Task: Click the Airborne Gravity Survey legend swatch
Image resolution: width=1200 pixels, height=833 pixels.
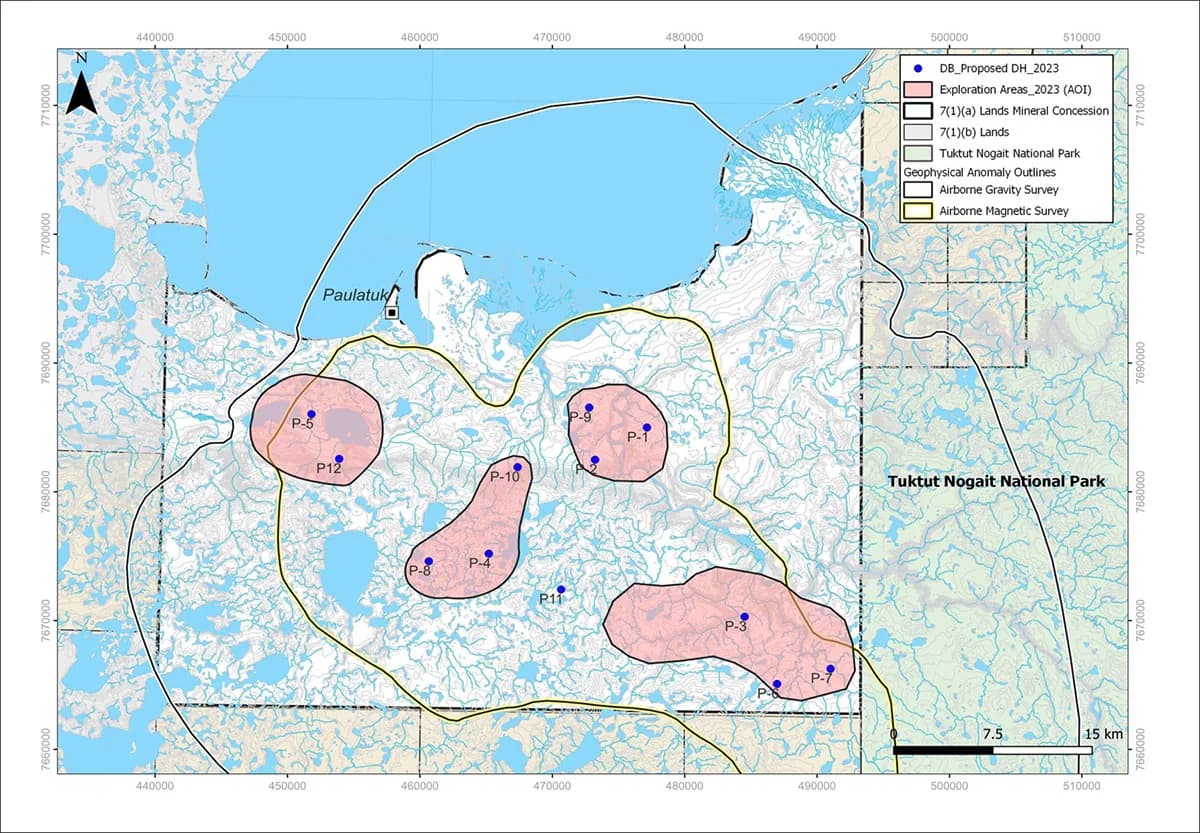Action: coord(917,189)
